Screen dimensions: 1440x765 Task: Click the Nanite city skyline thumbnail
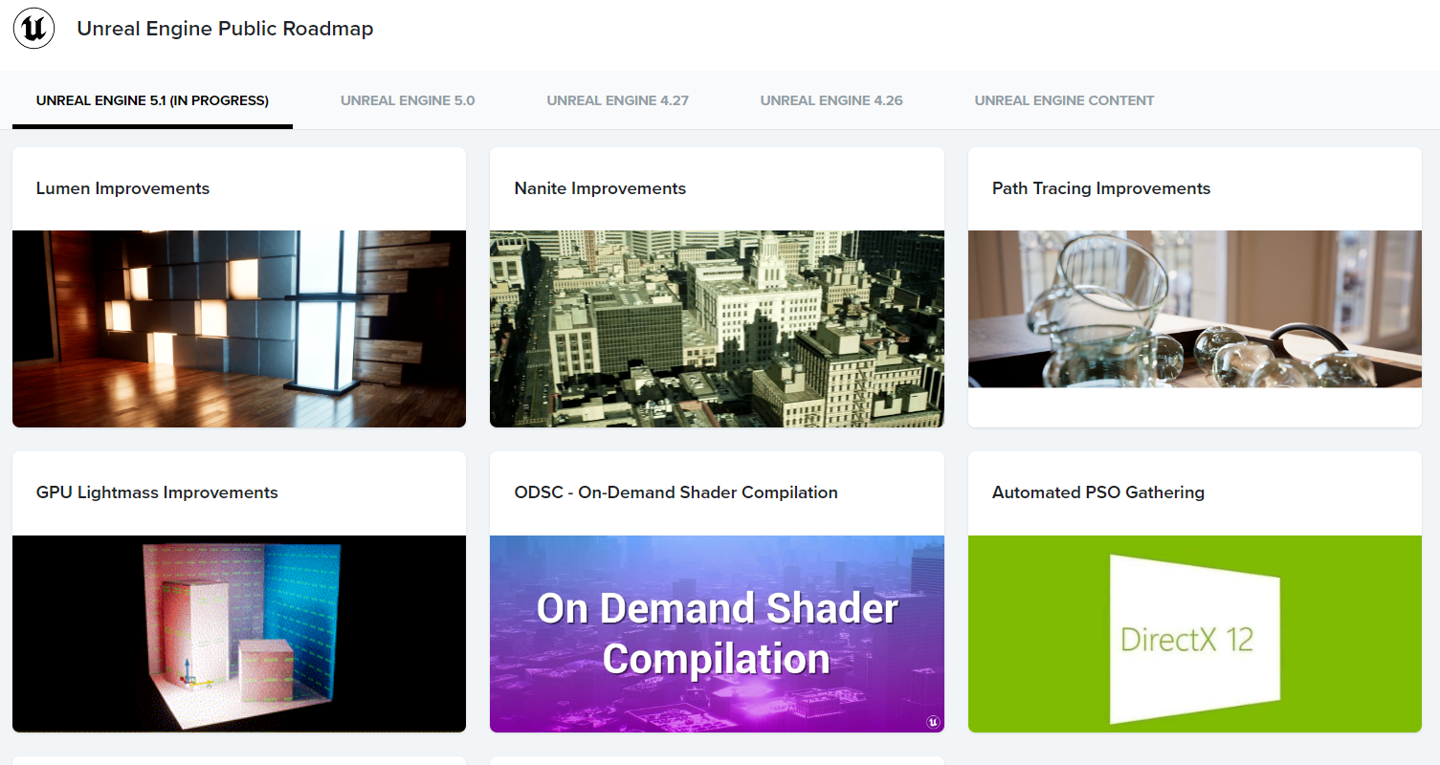[x=717, y=329]
